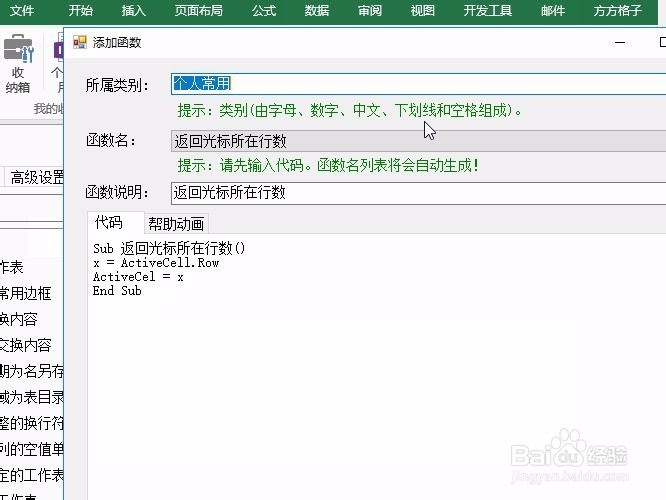Select the 常用边框 list item
The image size is (666, 500).
tap(25, 293)
